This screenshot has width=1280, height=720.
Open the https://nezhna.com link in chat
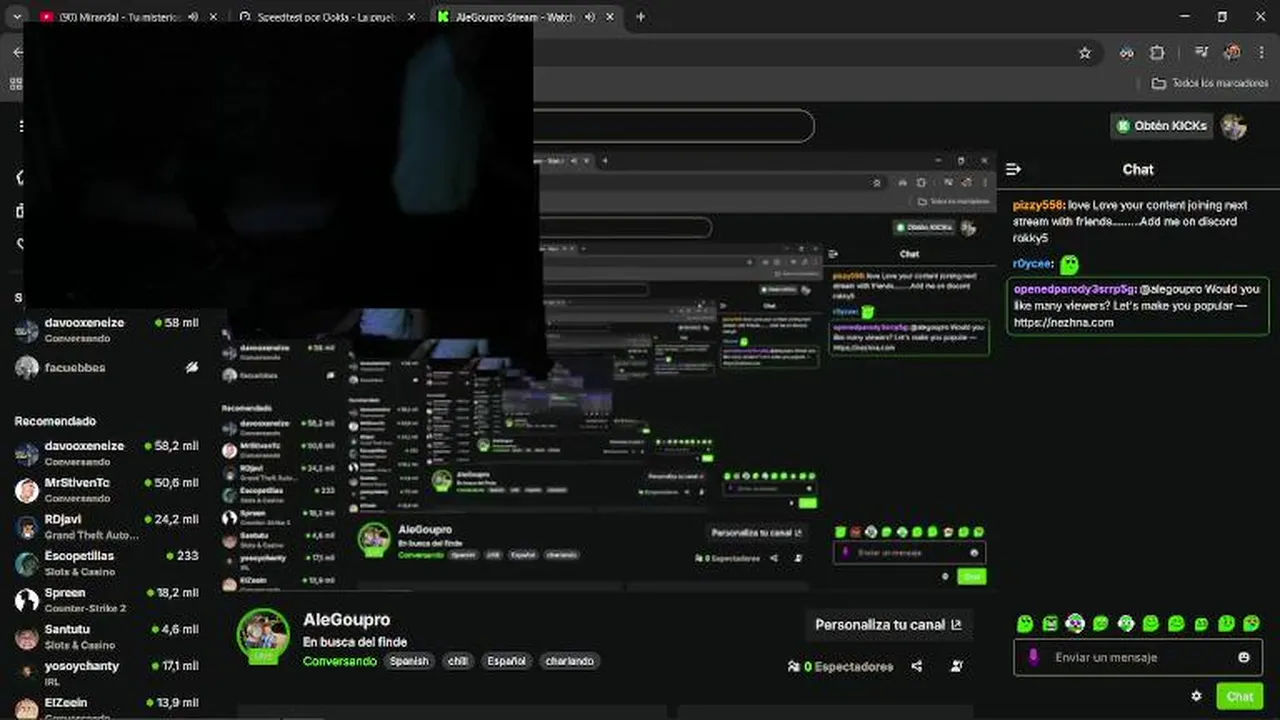click(1063, 323)
